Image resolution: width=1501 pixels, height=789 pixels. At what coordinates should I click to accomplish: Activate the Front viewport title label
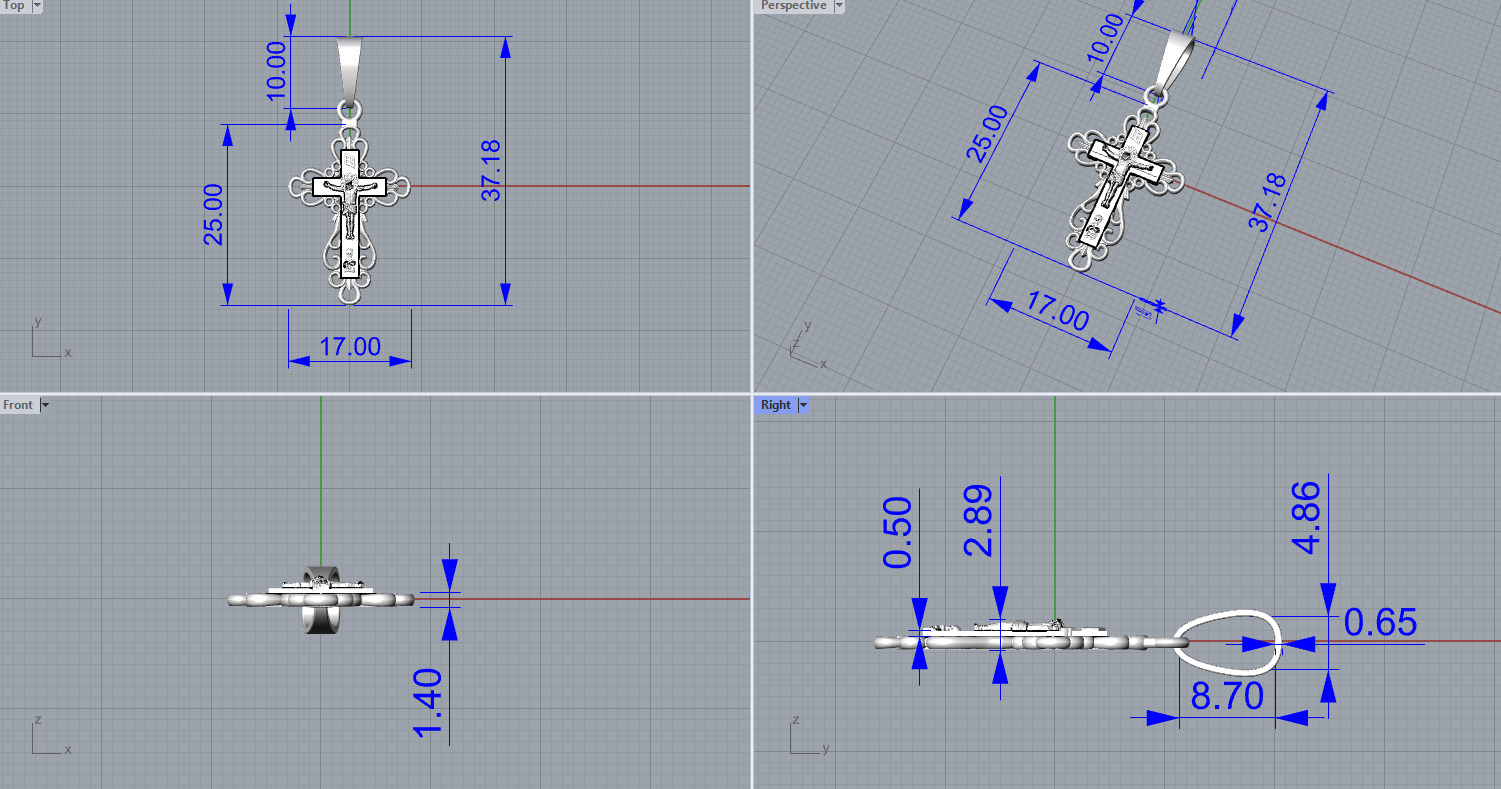18,405
